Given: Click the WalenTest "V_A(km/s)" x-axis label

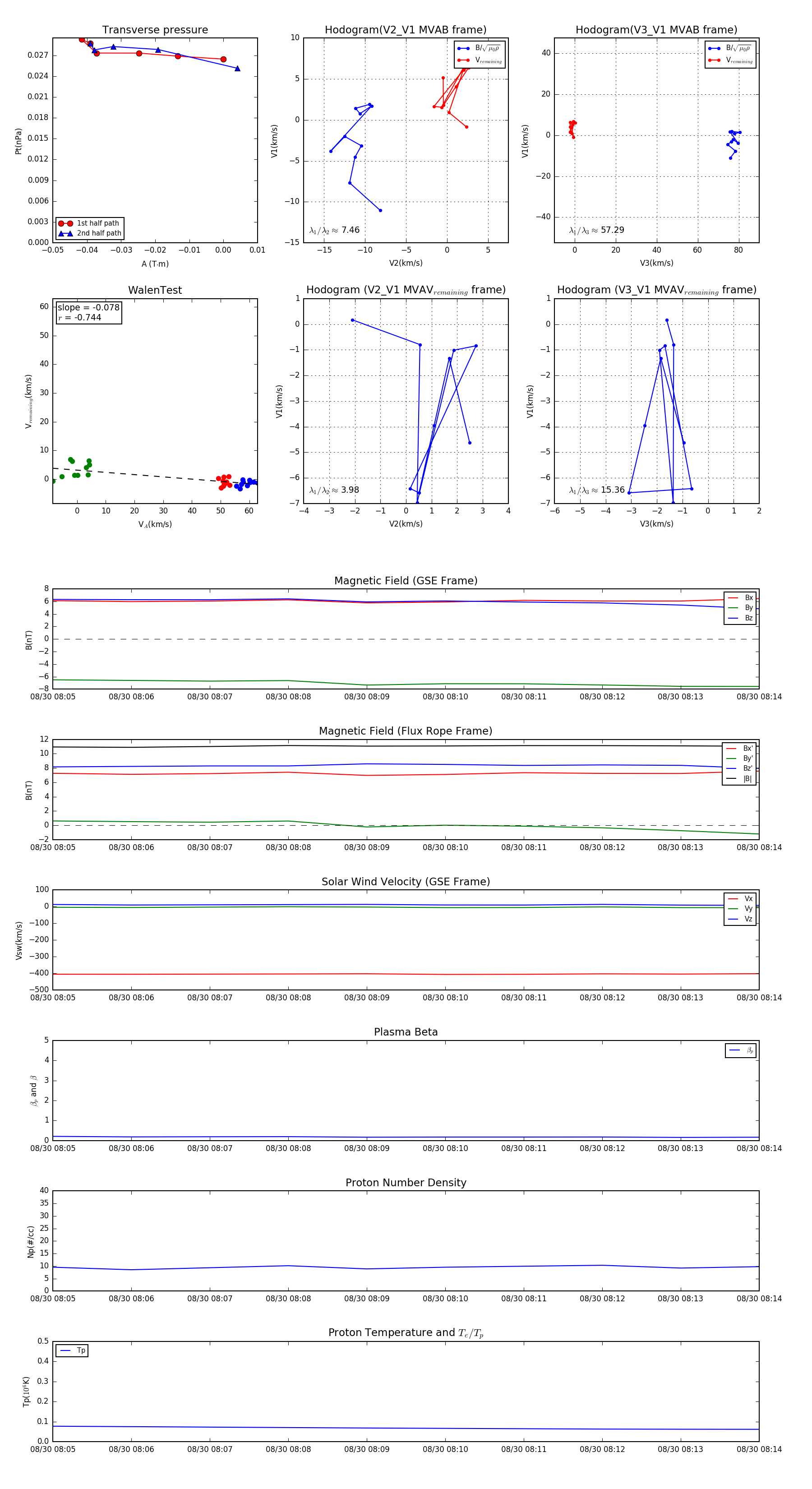Looking at the screenshot, I should pyautogui.click(x=155, y=524).
